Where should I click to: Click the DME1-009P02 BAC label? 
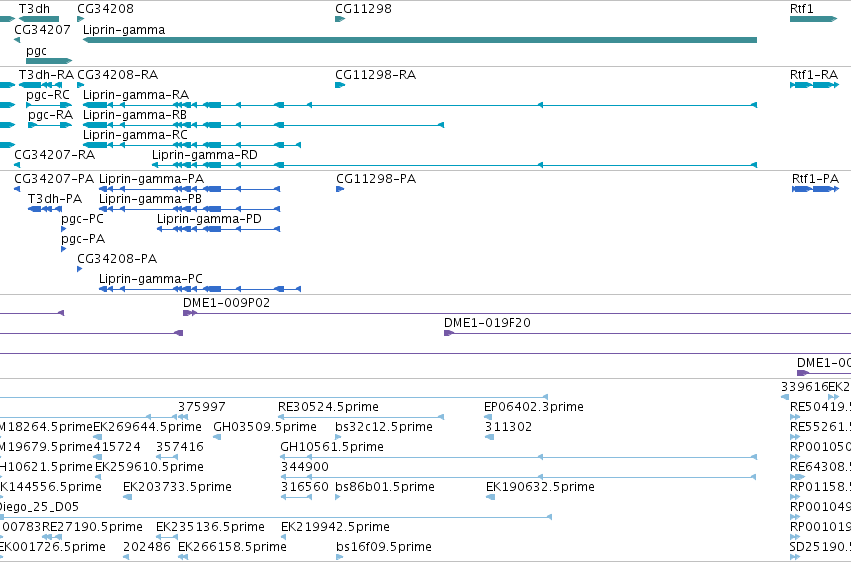point(226,303)
